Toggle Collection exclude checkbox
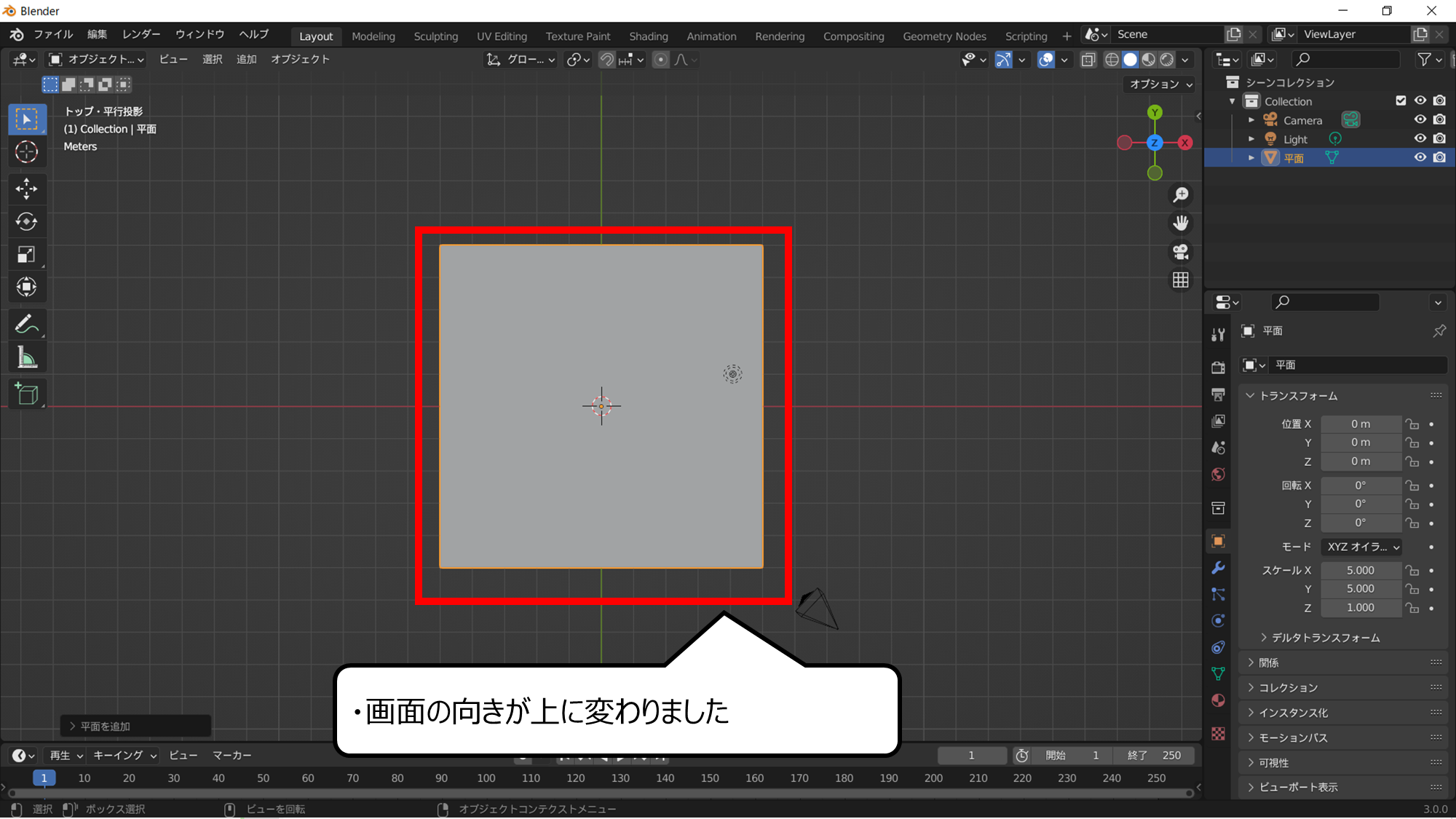Image resolution: width=1456 pixels, height=819 pixels. [1401, 100]
